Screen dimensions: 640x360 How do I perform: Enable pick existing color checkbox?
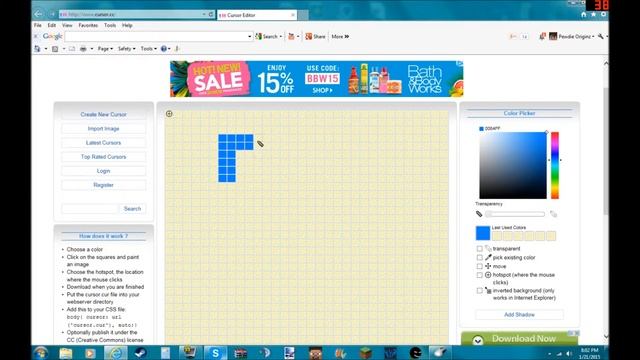coord(480,258)
